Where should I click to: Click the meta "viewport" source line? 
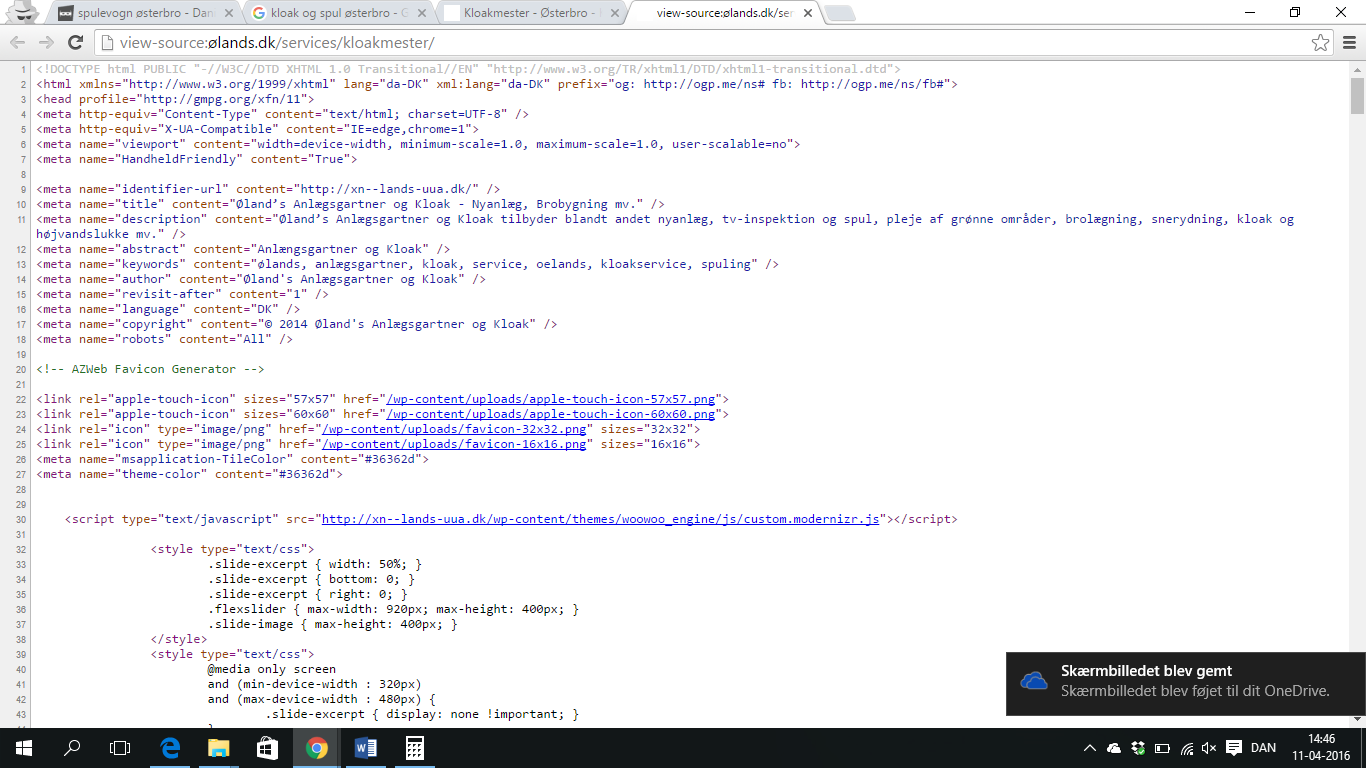click(x=418, y=144)
